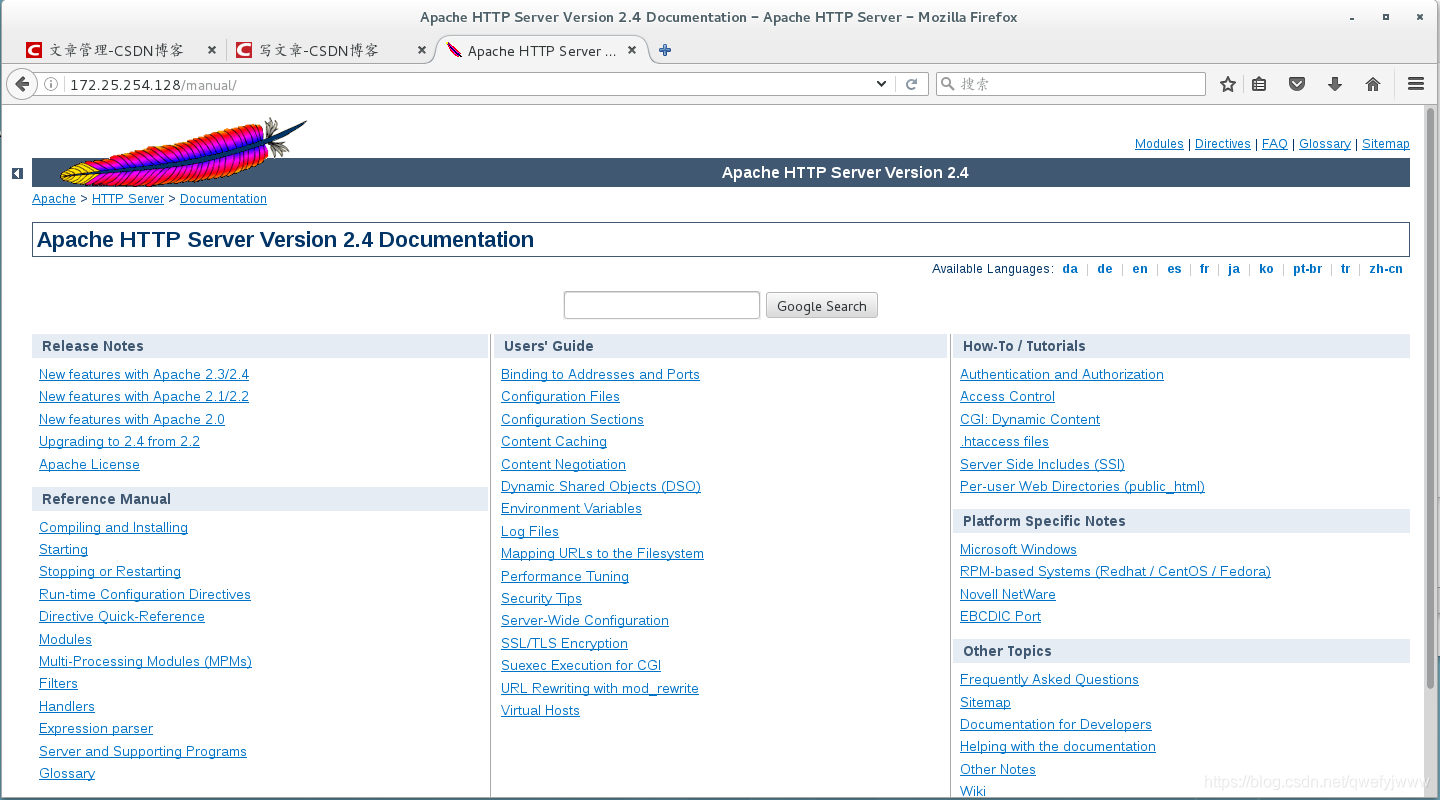The width and height of the screenshot is (1440, 800).
Task: Click in the address bar URL field
Action: [465, 84]
